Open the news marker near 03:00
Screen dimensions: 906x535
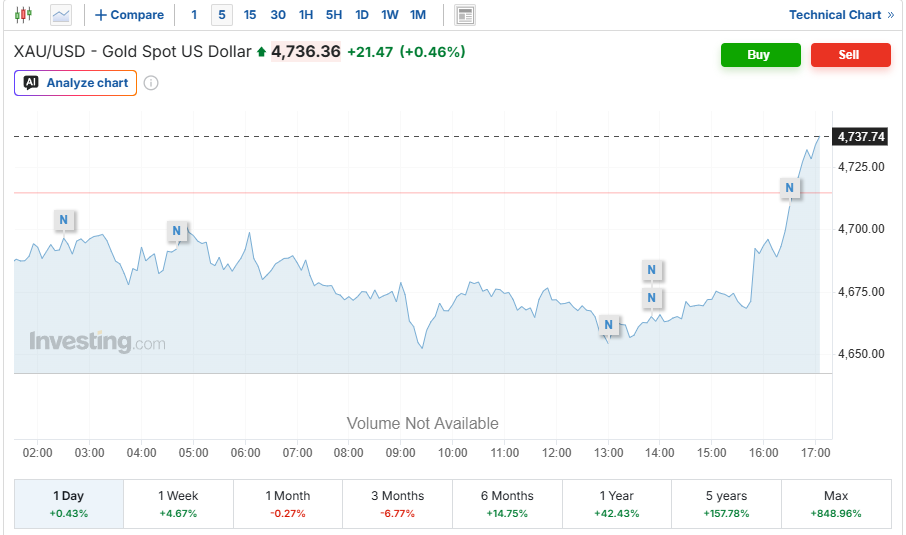[64, 220]
